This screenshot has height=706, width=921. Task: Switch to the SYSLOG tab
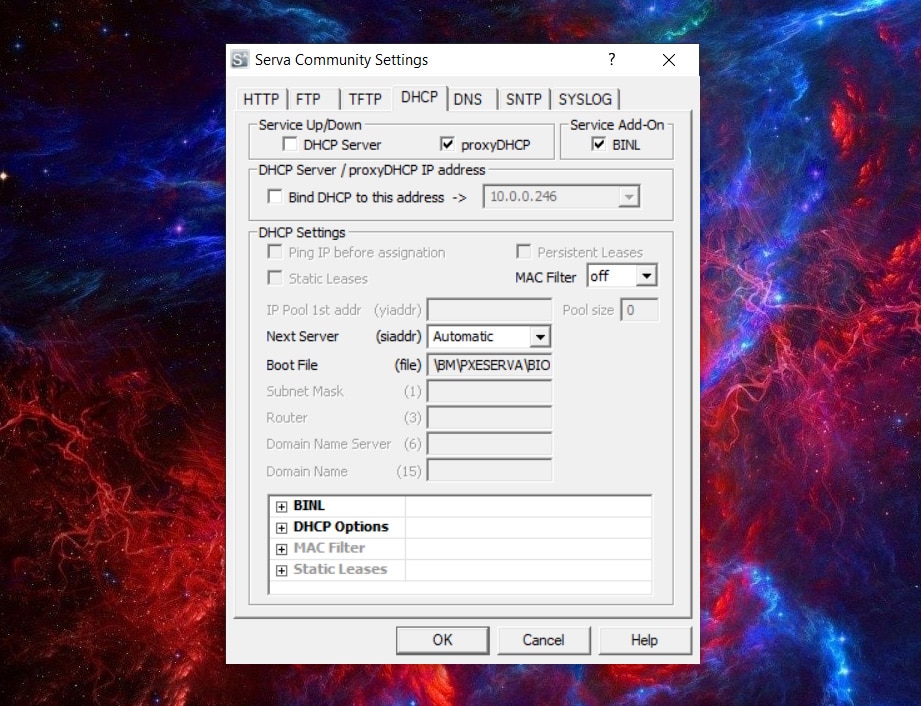click(x=585, y=99)
